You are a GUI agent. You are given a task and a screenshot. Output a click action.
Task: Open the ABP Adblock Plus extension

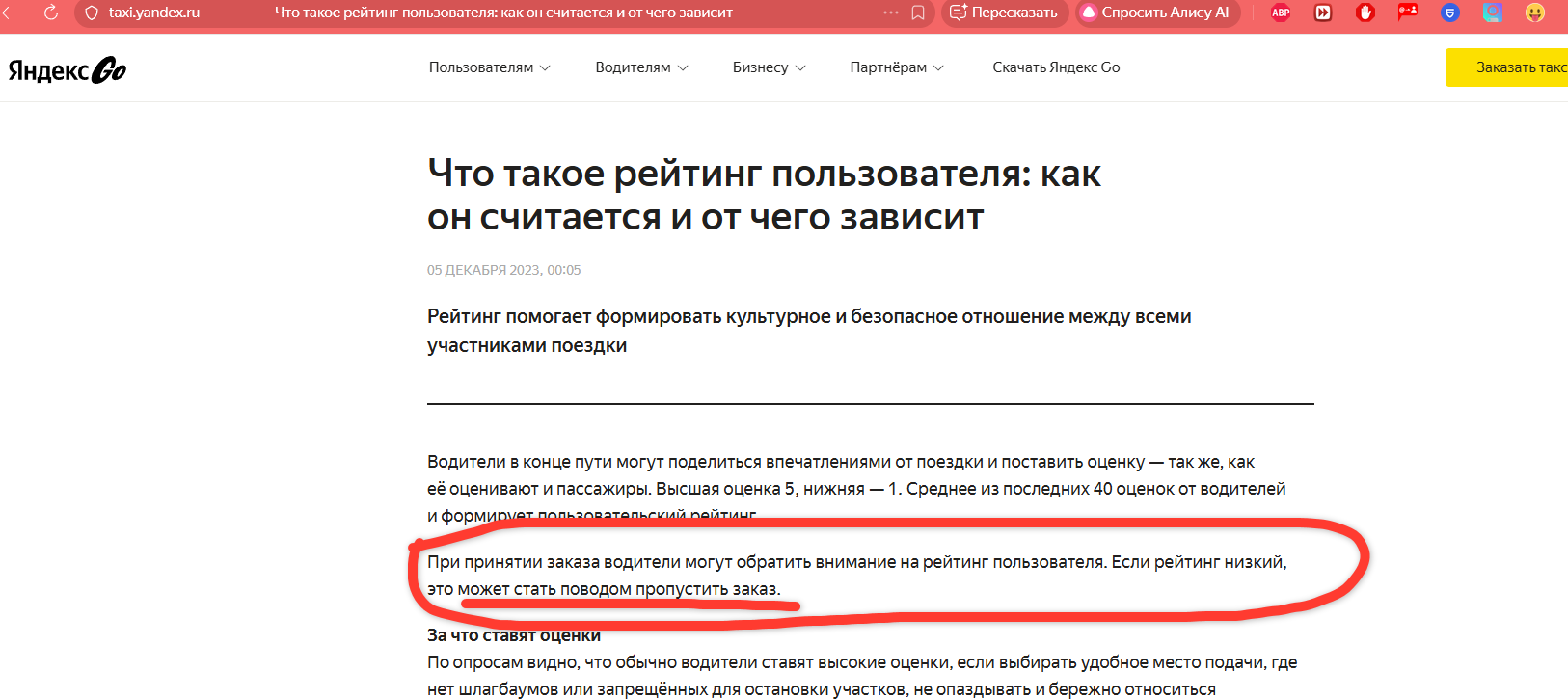(x=1281, y=13)
